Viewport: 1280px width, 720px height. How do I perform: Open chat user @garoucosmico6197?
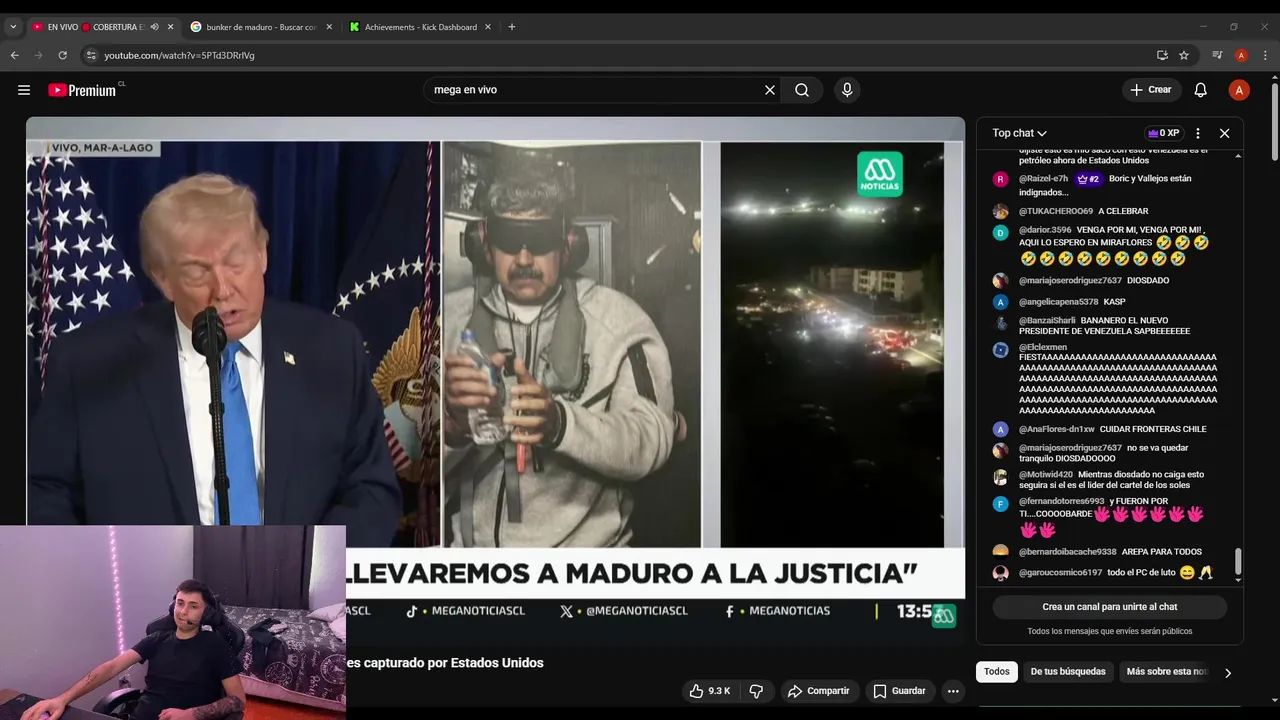pyautogui.click(x=1060, y=573)
